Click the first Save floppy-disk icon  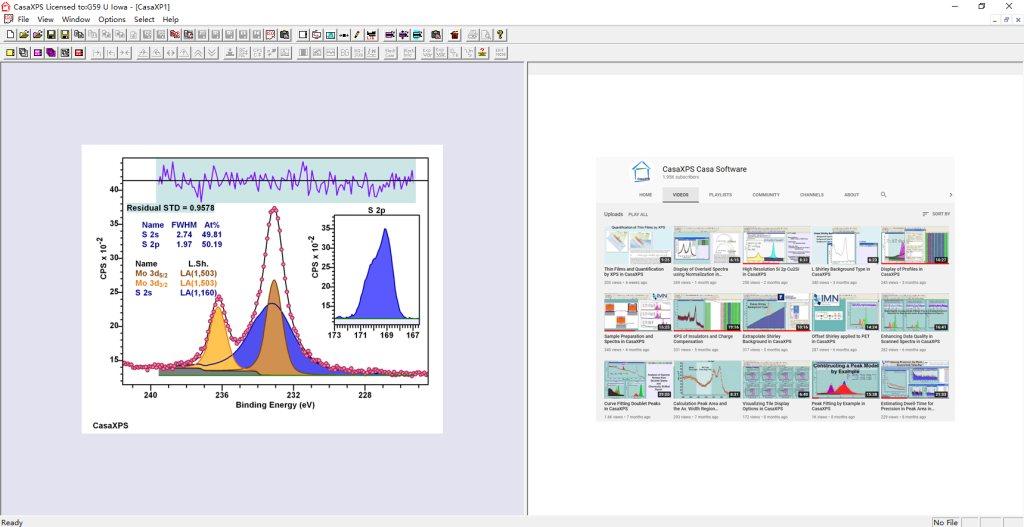coord(51,35)
